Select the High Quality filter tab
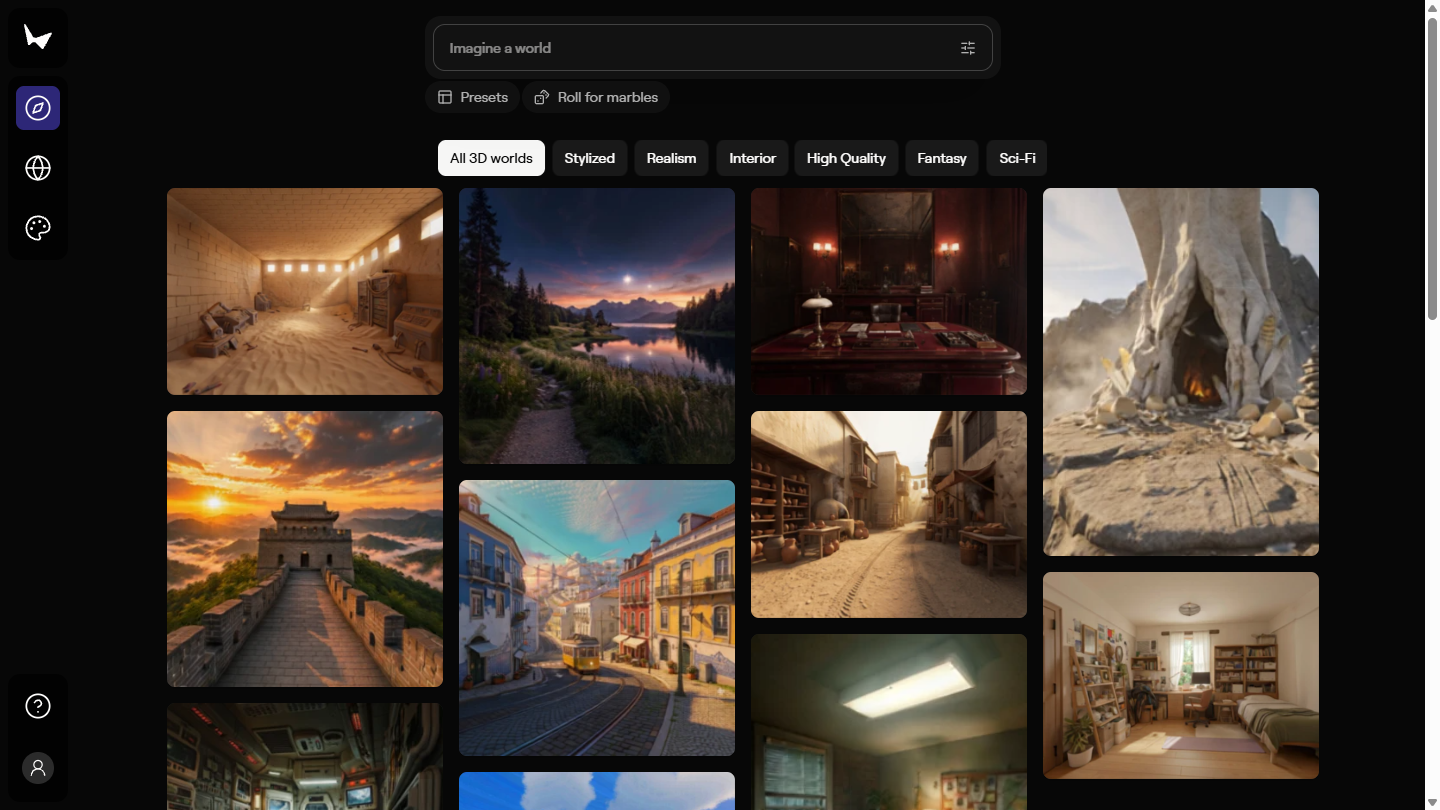This screenshot has height=810, width=1440. 846,158
